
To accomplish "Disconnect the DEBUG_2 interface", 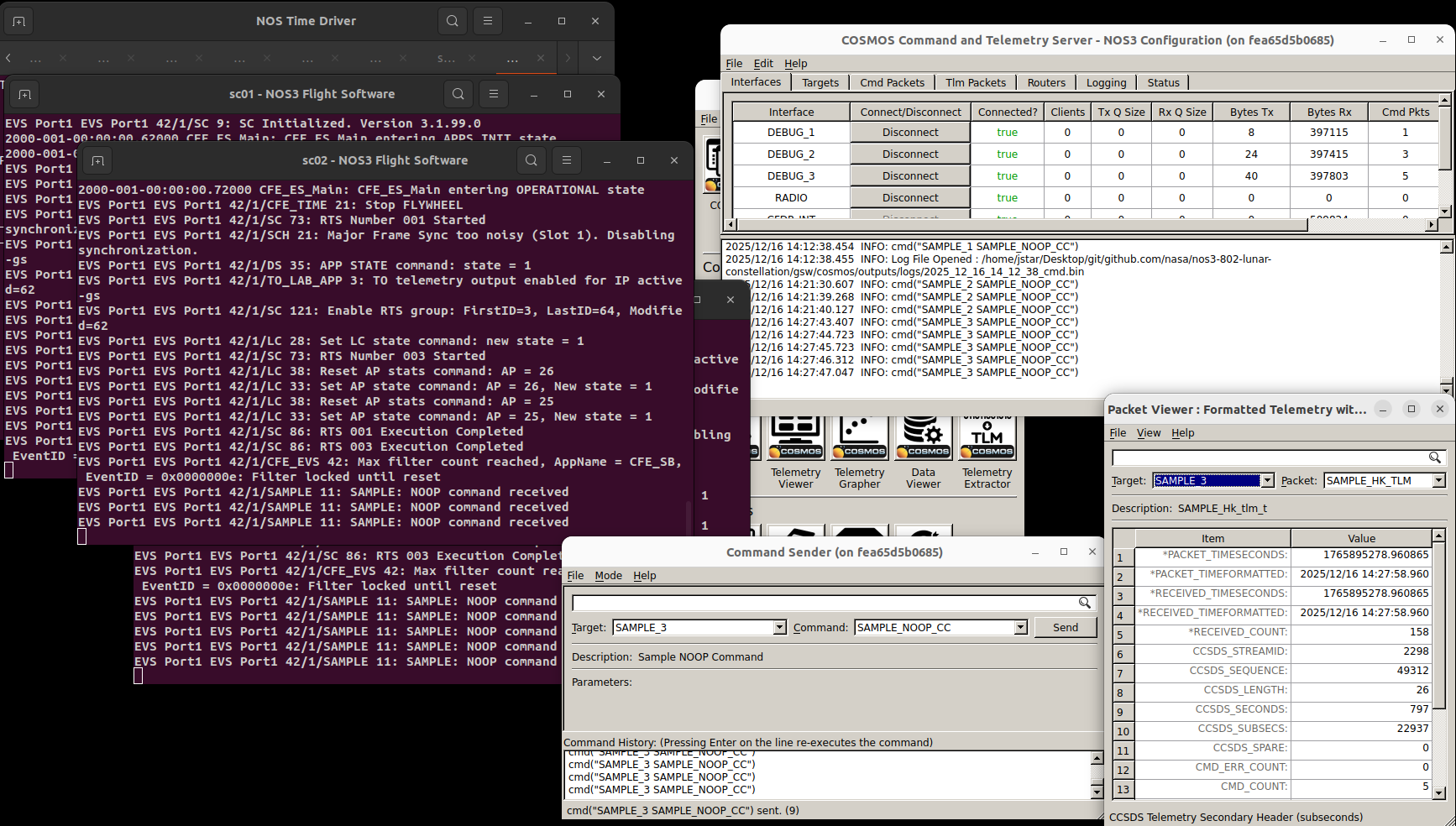I will point(910,154).
